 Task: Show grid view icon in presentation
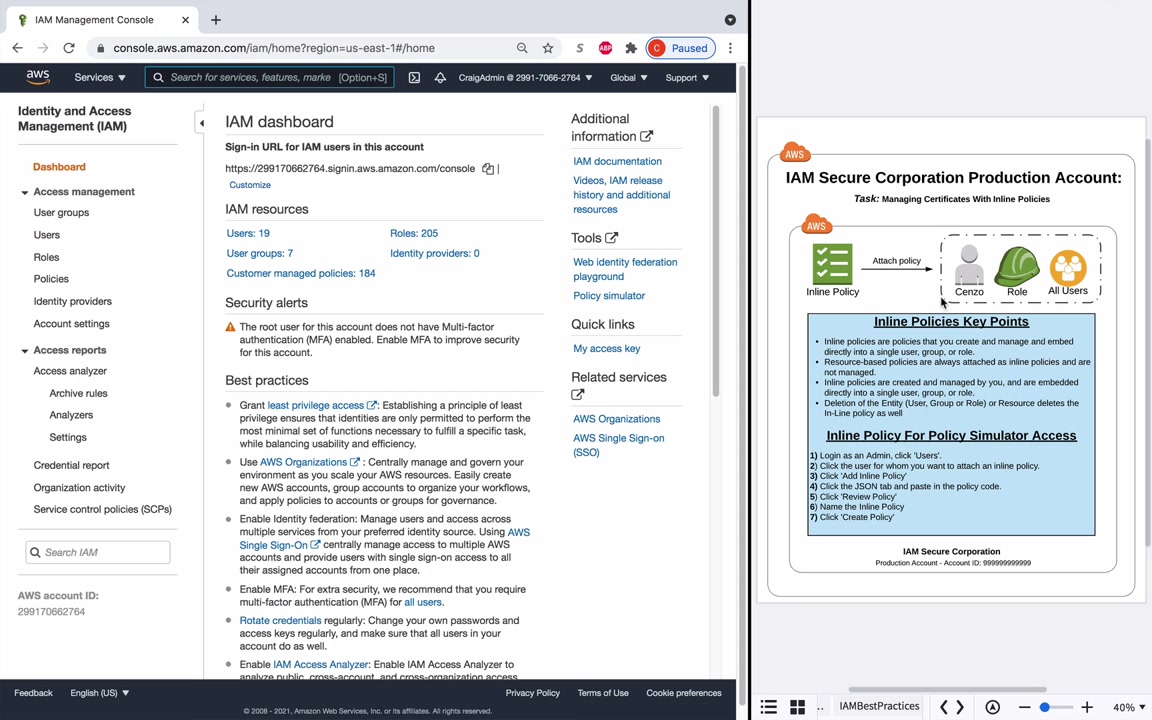797,707
